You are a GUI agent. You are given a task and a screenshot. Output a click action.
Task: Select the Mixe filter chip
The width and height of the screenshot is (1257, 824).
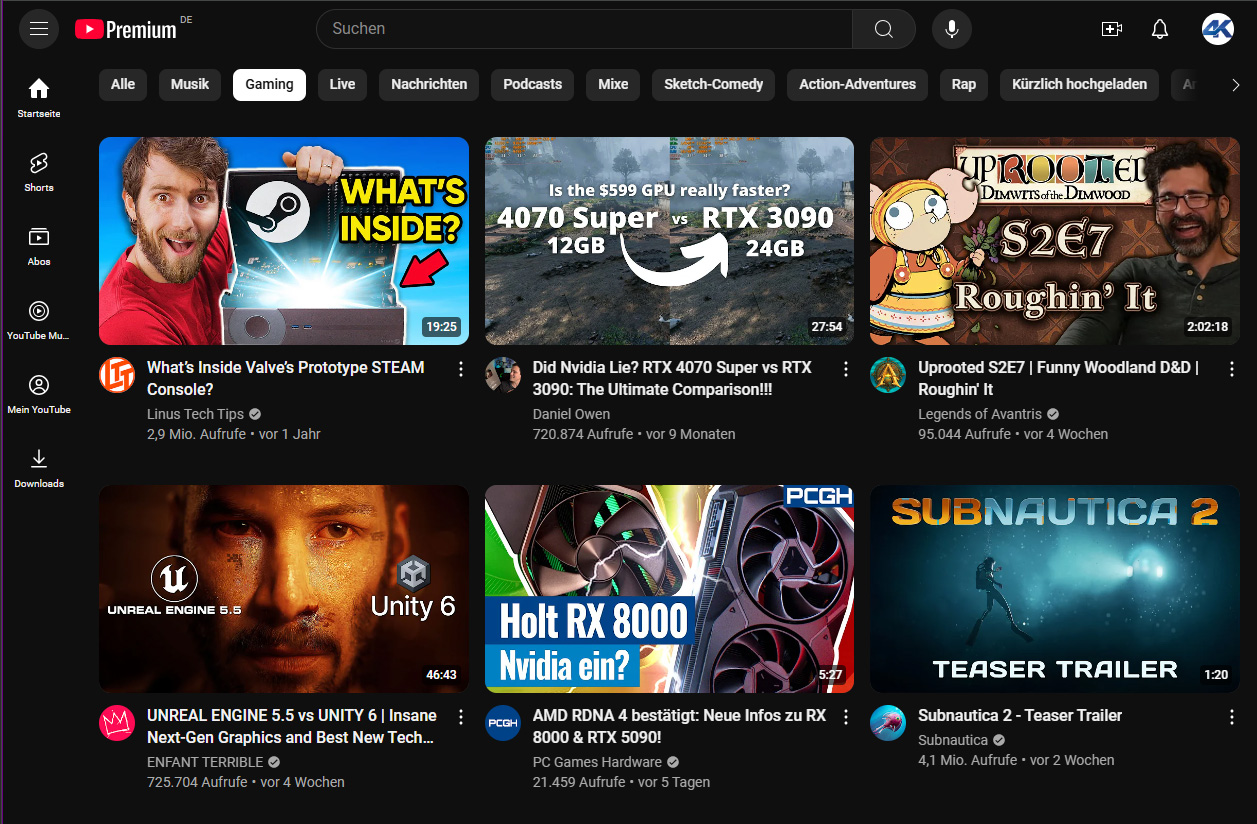coord(613,85)
